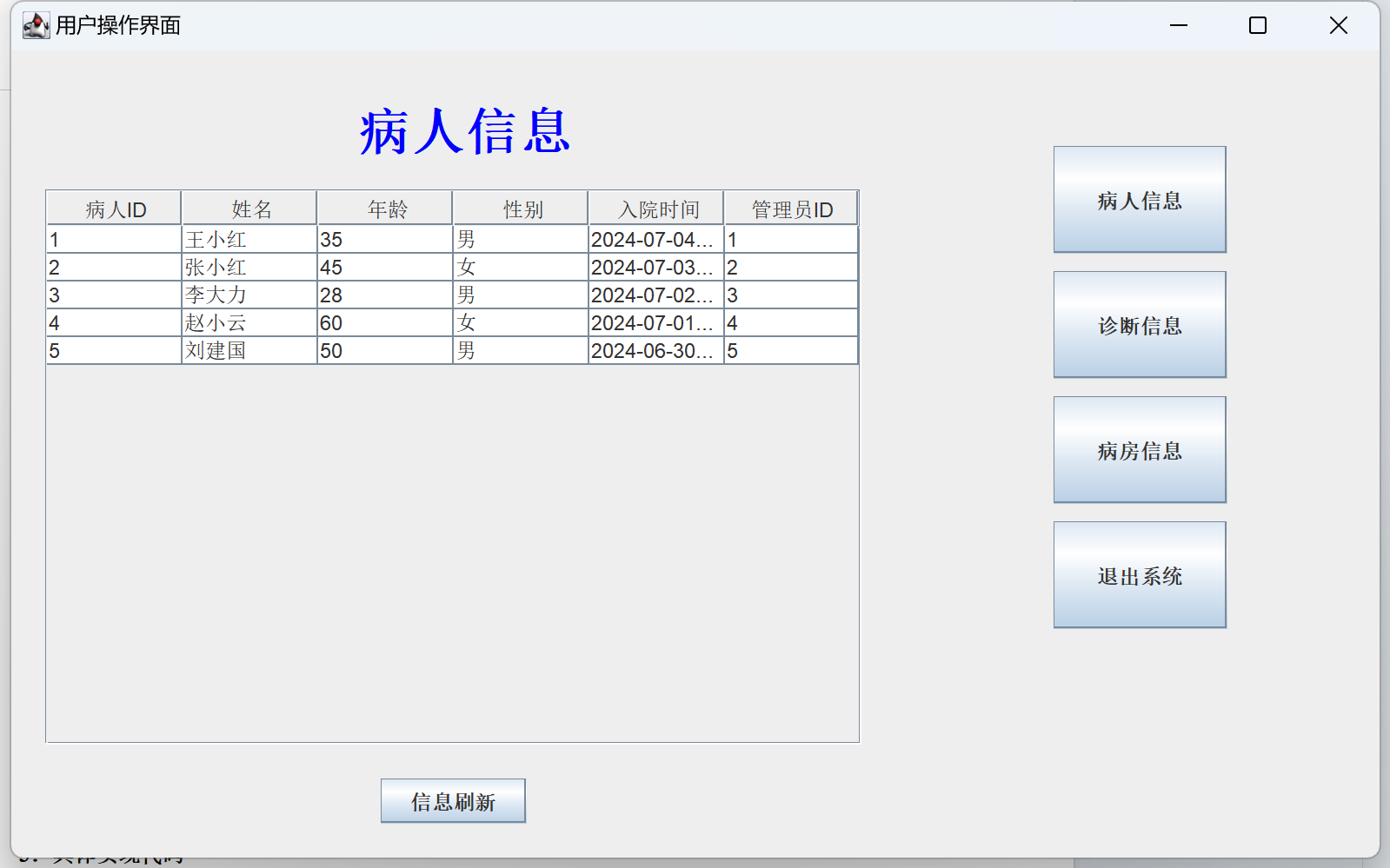This screenshot has width=1390, height=868.
Task: Maximize the 用户操作界面 window
Action: [x=1257, y=26]
